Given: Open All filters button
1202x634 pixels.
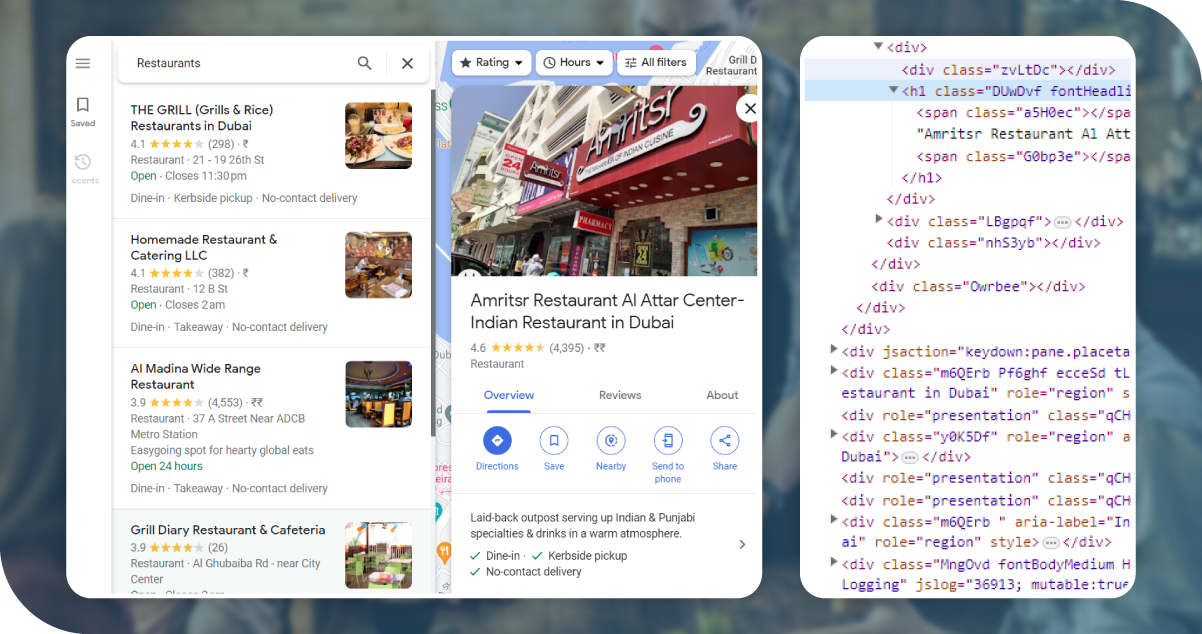Looking at the screenshot, I should pos(656,62).
